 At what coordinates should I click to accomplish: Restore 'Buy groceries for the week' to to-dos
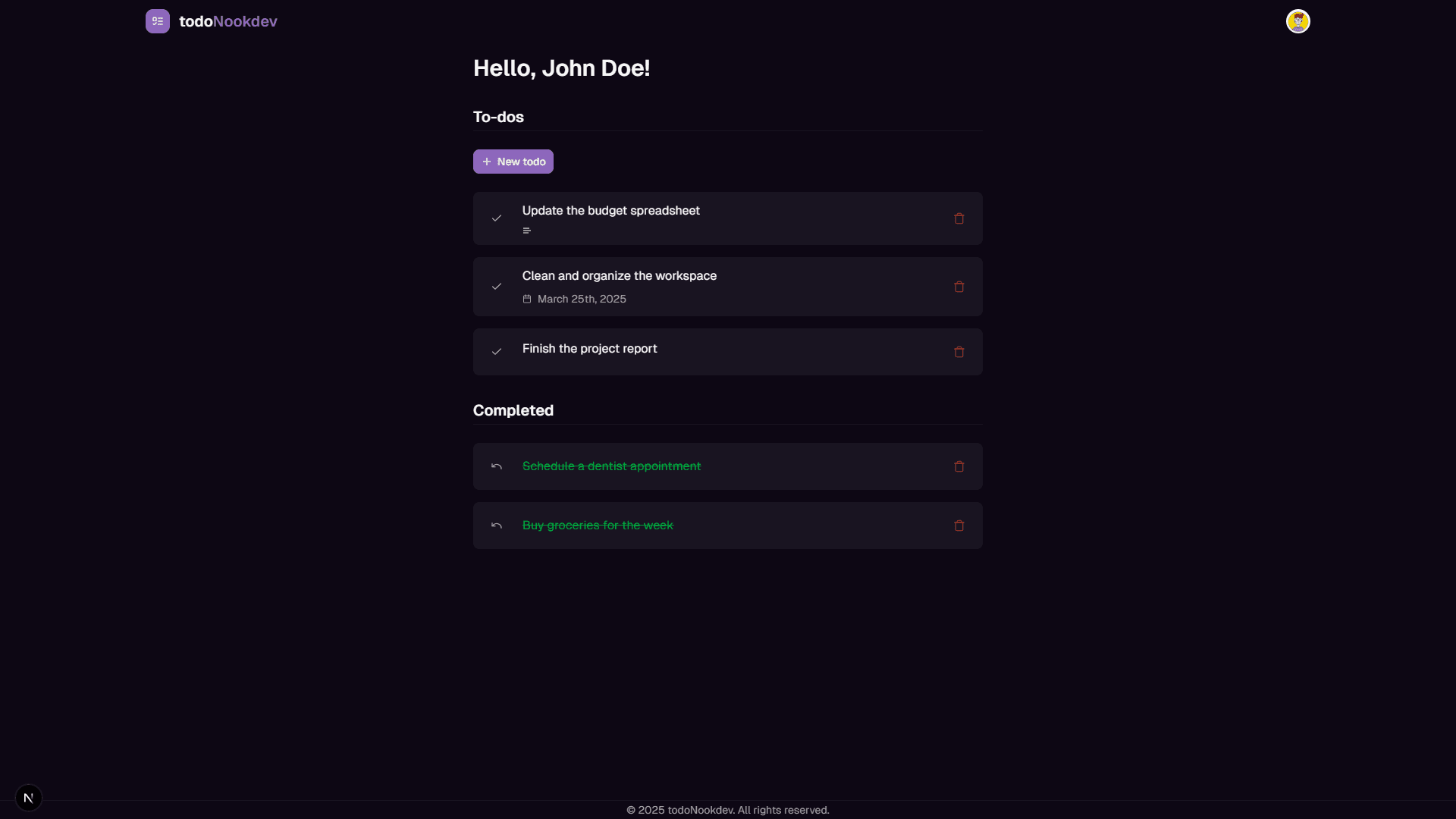[x=496, y=525]
